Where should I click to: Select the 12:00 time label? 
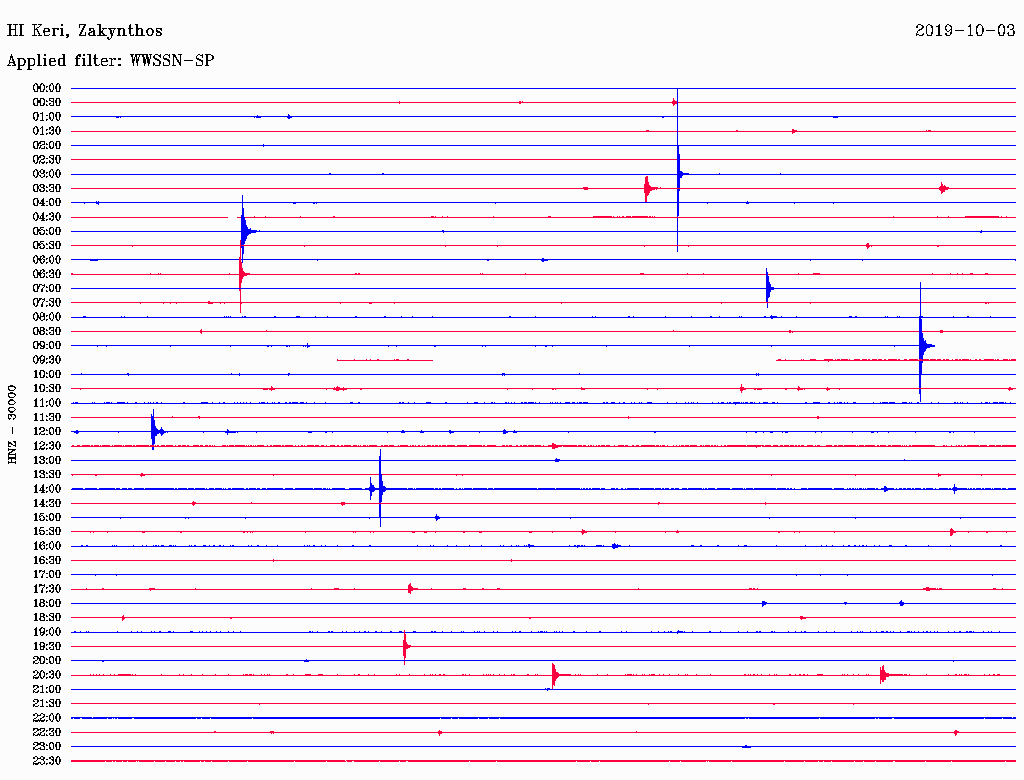pyautogui.click(x=46, y=432)
